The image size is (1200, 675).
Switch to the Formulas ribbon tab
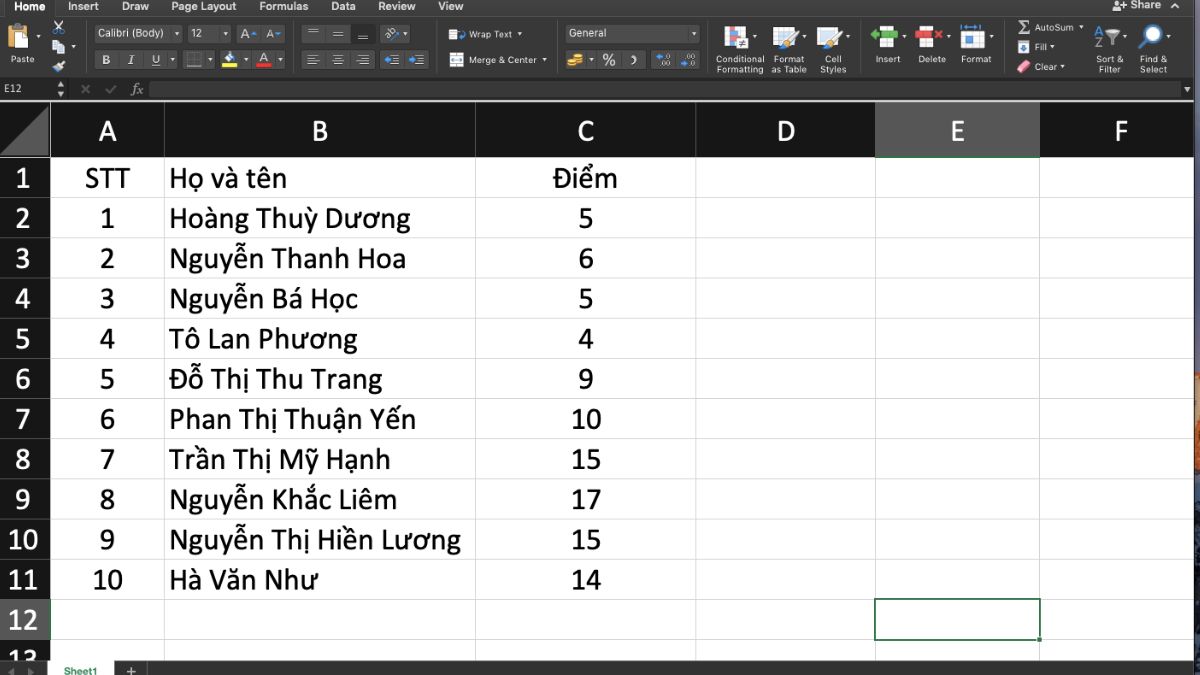(283, 6)
